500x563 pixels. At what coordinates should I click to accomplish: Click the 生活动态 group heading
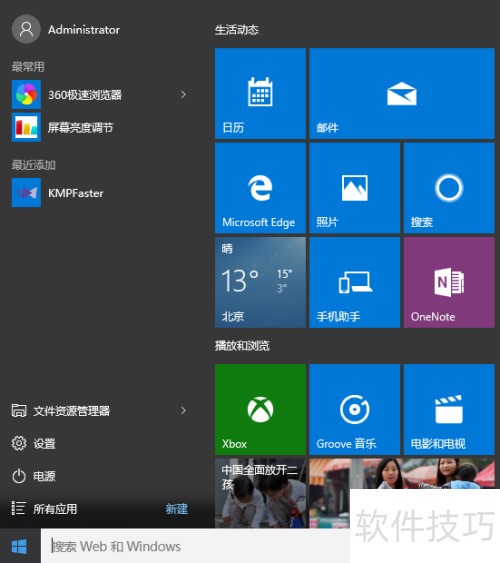pyautogui.click(x=237, y=29)
